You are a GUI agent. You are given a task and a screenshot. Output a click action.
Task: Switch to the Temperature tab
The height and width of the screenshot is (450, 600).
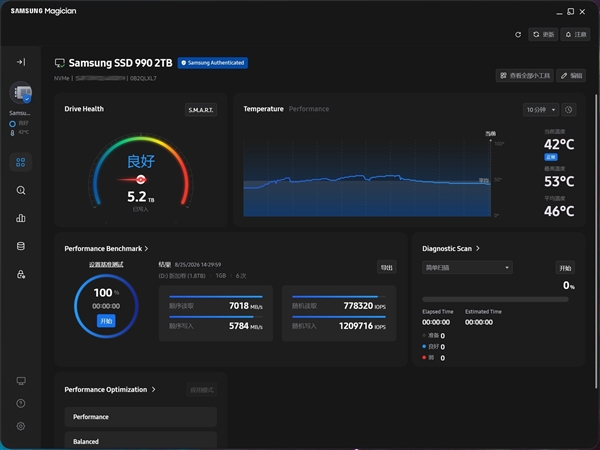click(264, 109)
